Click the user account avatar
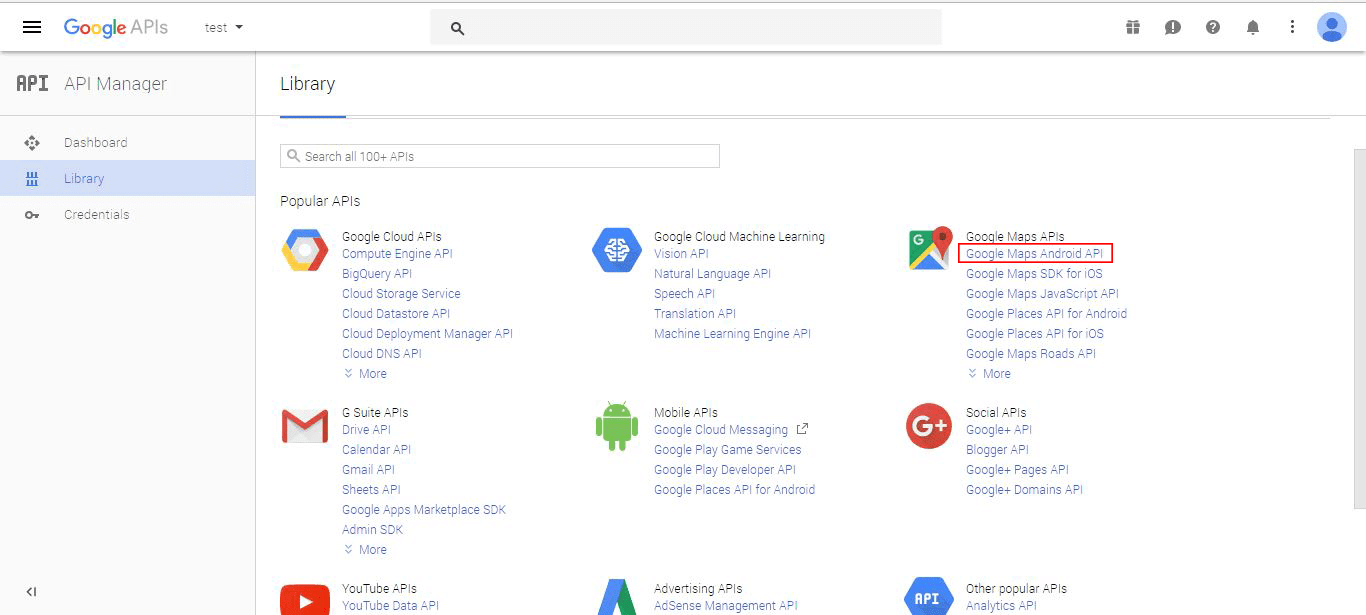This screenshot has width=1366, height=615. pos(1332,27)
